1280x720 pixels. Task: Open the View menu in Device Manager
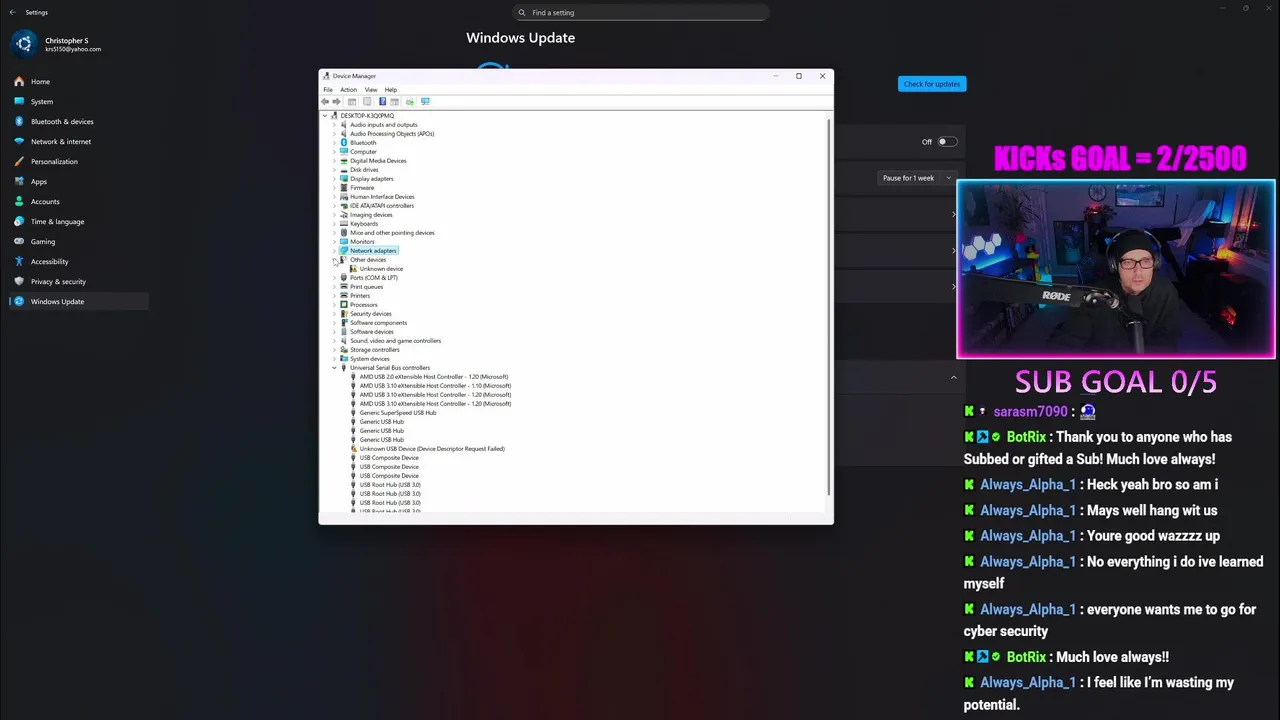click(371, 90)
